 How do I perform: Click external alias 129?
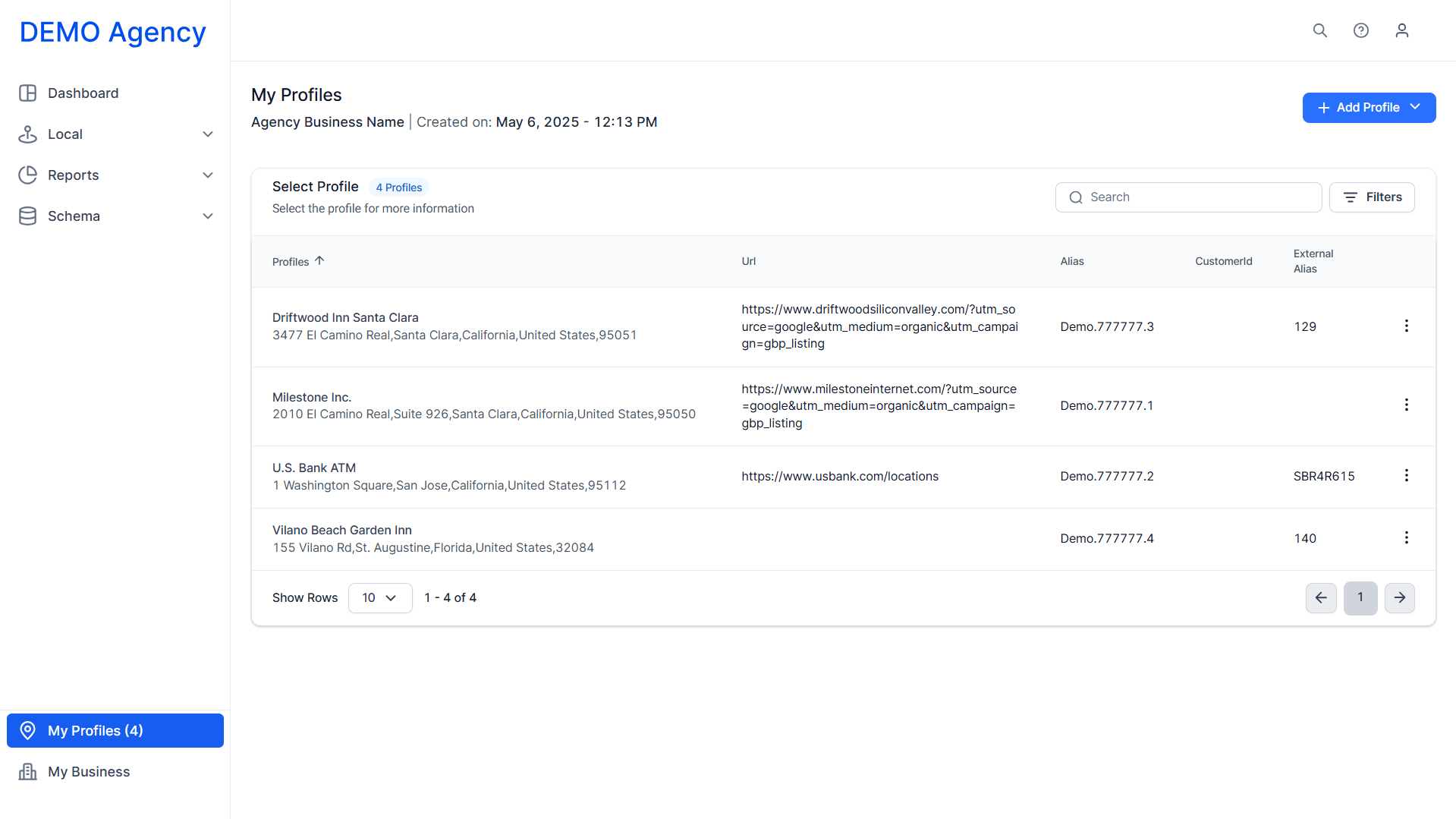1305,326
